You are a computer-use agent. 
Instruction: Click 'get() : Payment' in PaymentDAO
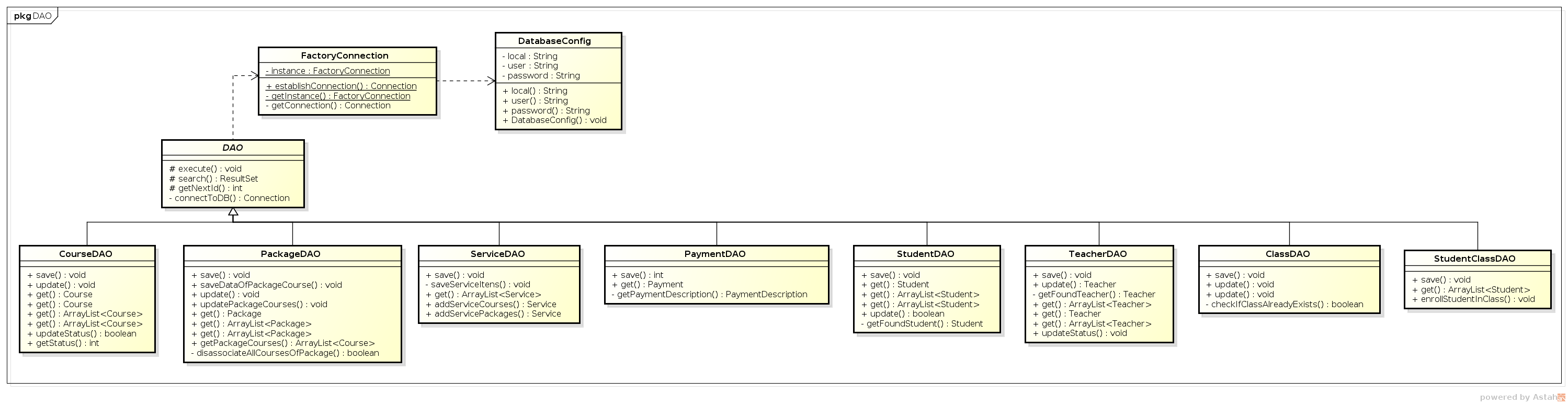(x=647, y=285)
